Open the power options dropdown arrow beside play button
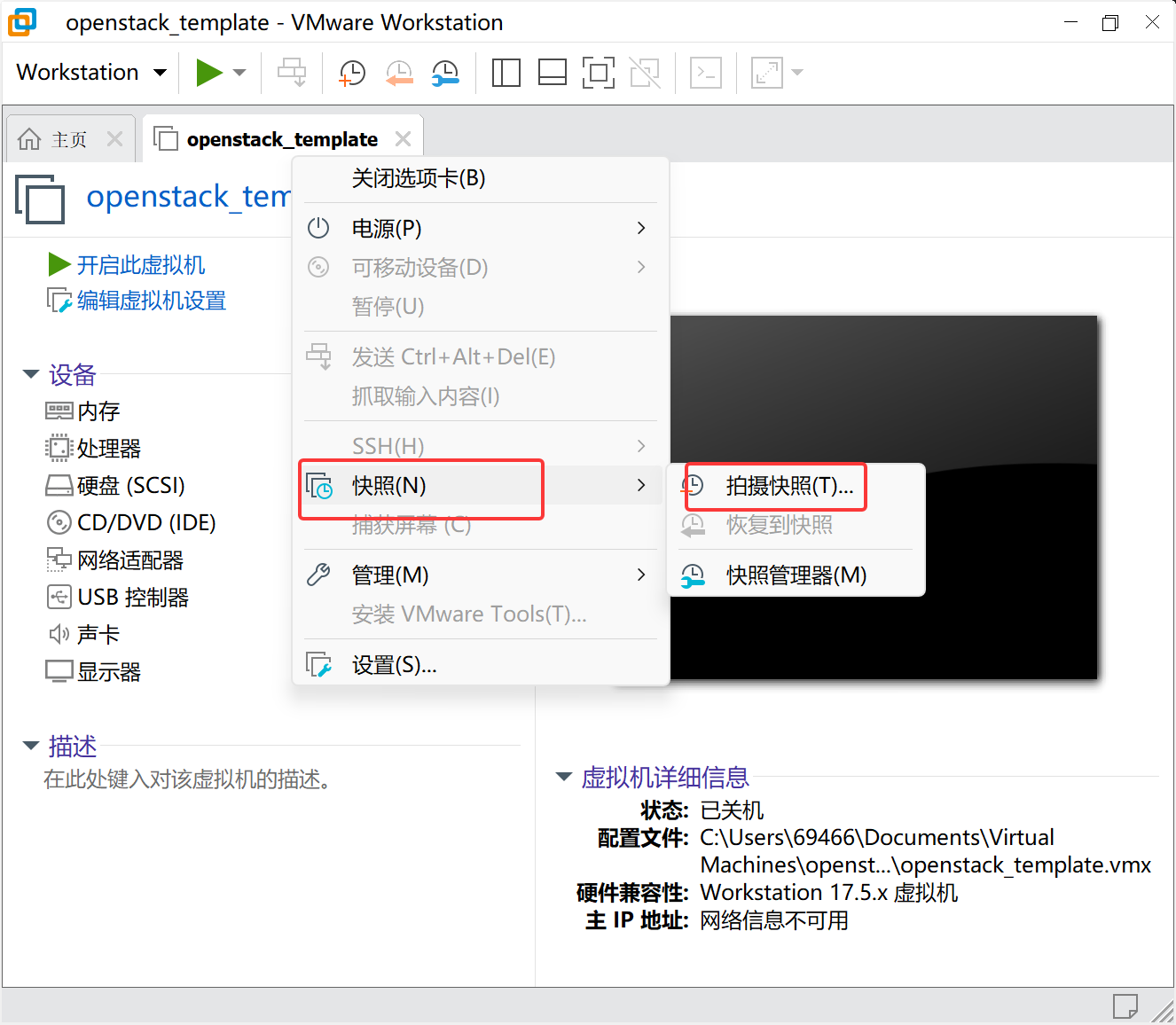Screen dimensions: 1176x1025 239,73
